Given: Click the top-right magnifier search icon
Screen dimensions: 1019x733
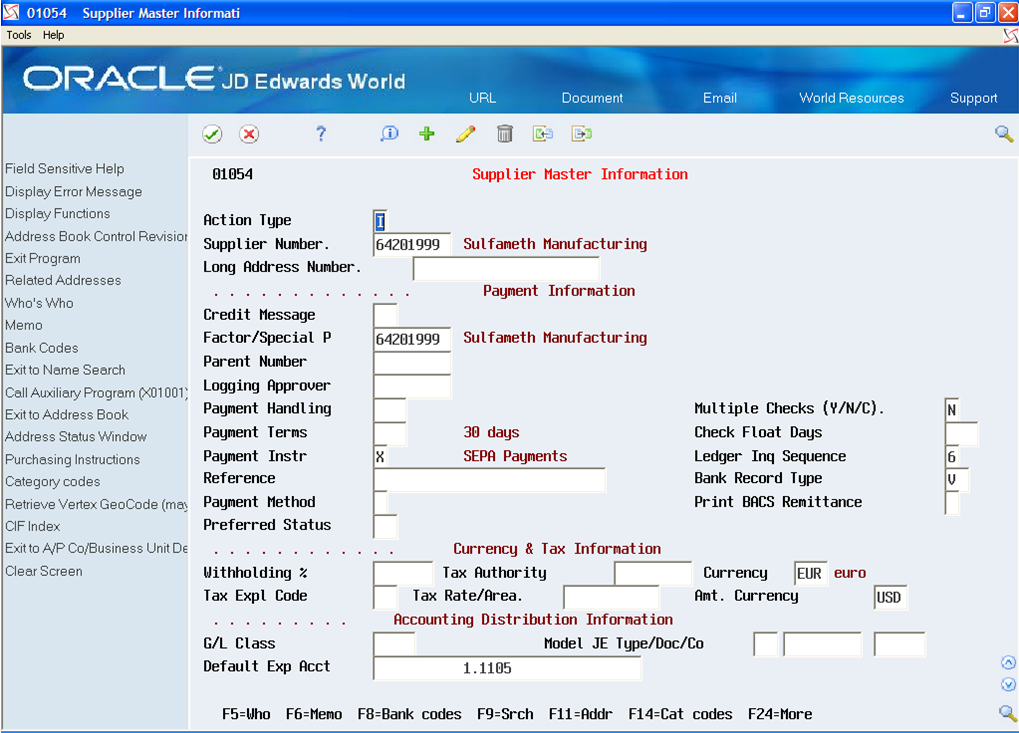Looking at the screenshot, I should [1004, 134].
